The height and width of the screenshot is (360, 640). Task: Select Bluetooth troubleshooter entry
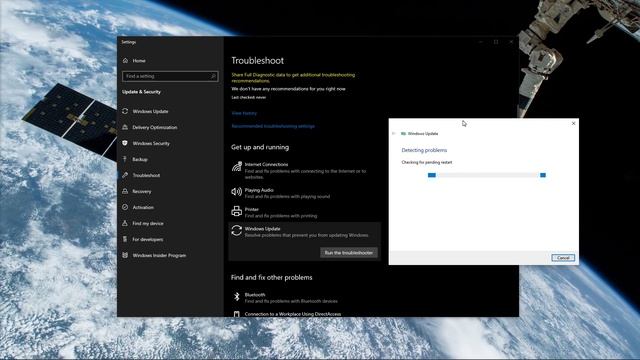(304, 298)
